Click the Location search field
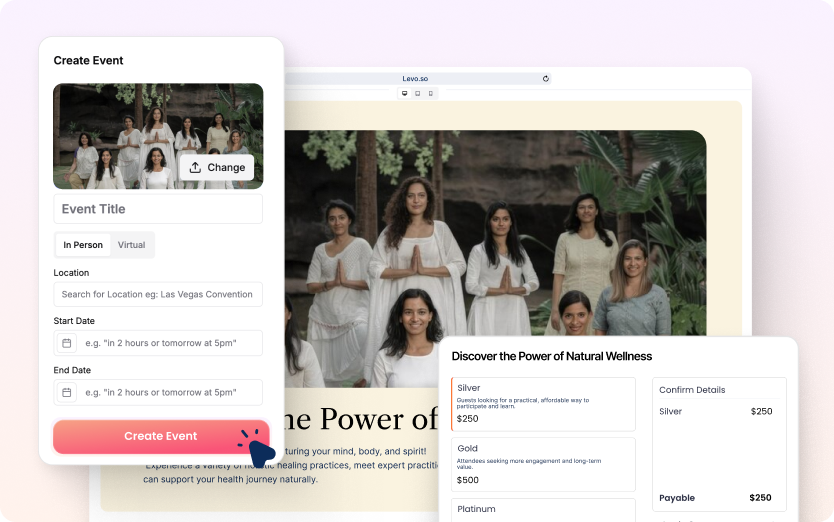Screen dimensions: 834x522 click(158, 294)
